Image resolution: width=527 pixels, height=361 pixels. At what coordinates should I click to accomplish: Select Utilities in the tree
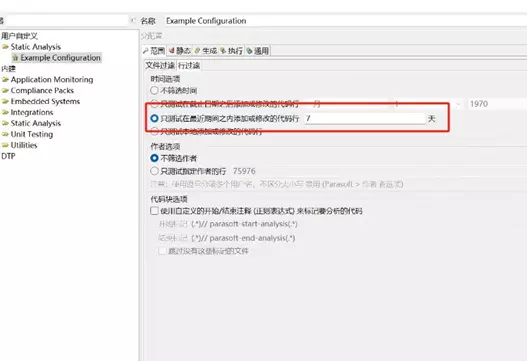tap(24, 145)
